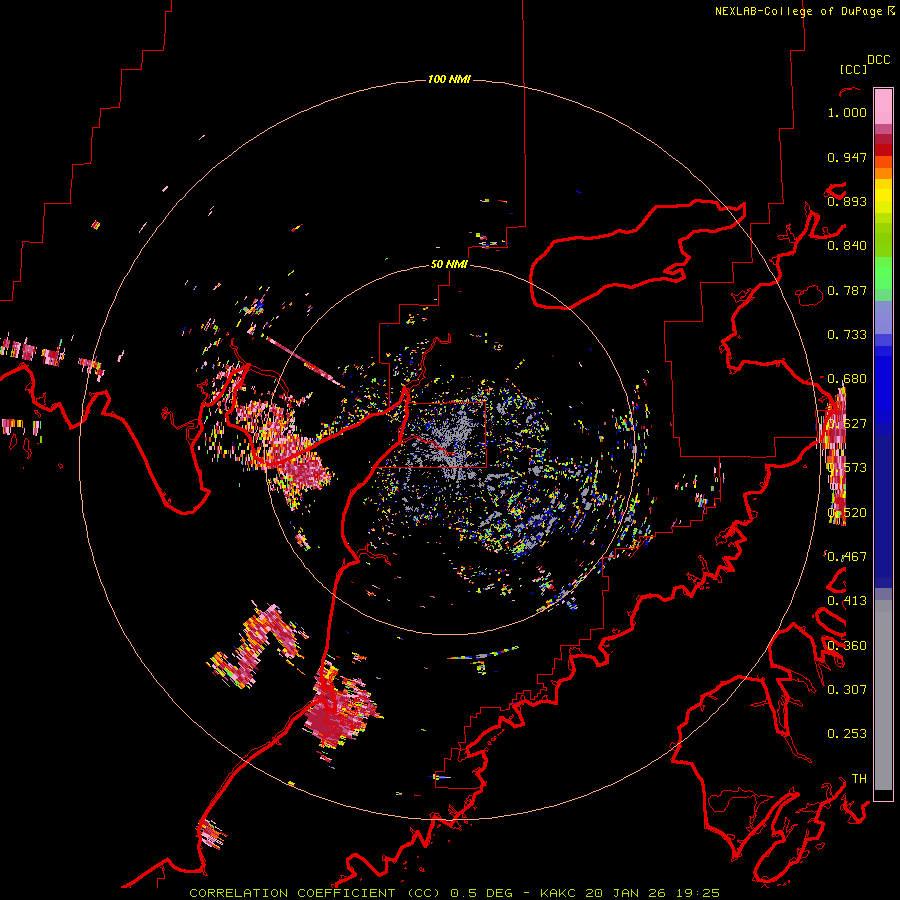Click the KAKC station identifier
Screen dimensions: 900x900
click(x=557, y=893)
